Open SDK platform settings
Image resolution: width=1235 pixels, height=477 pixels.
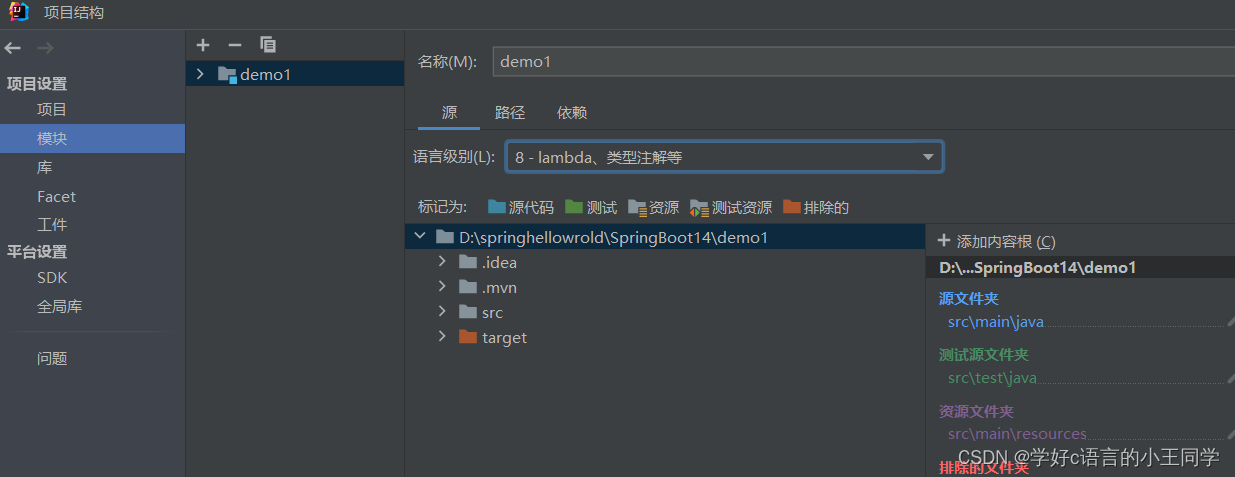[52, 278]
